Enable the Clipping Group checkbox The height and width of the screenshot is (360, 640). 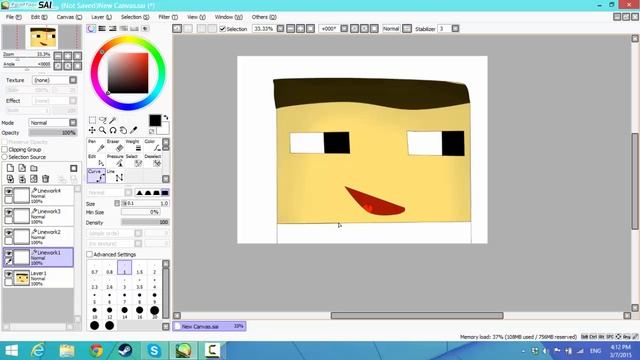coord(5,149)
